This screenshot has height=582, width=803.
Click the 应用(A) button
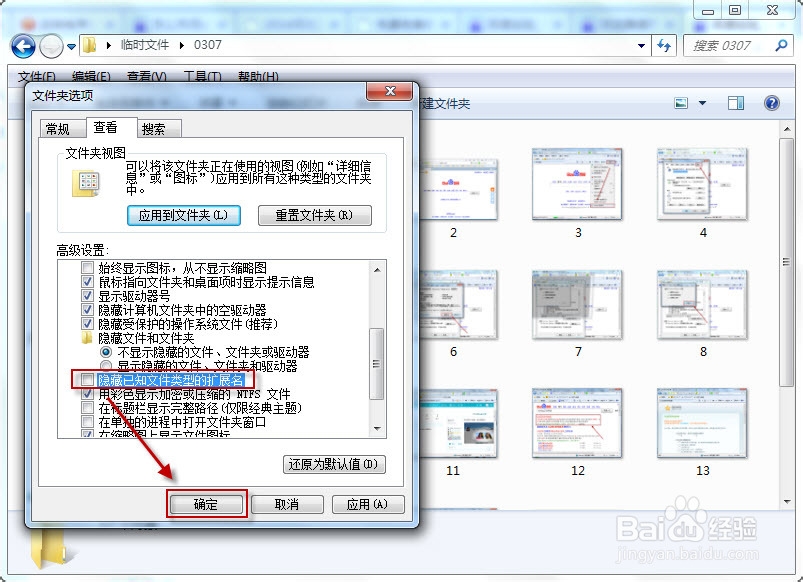tap(368, 505)
